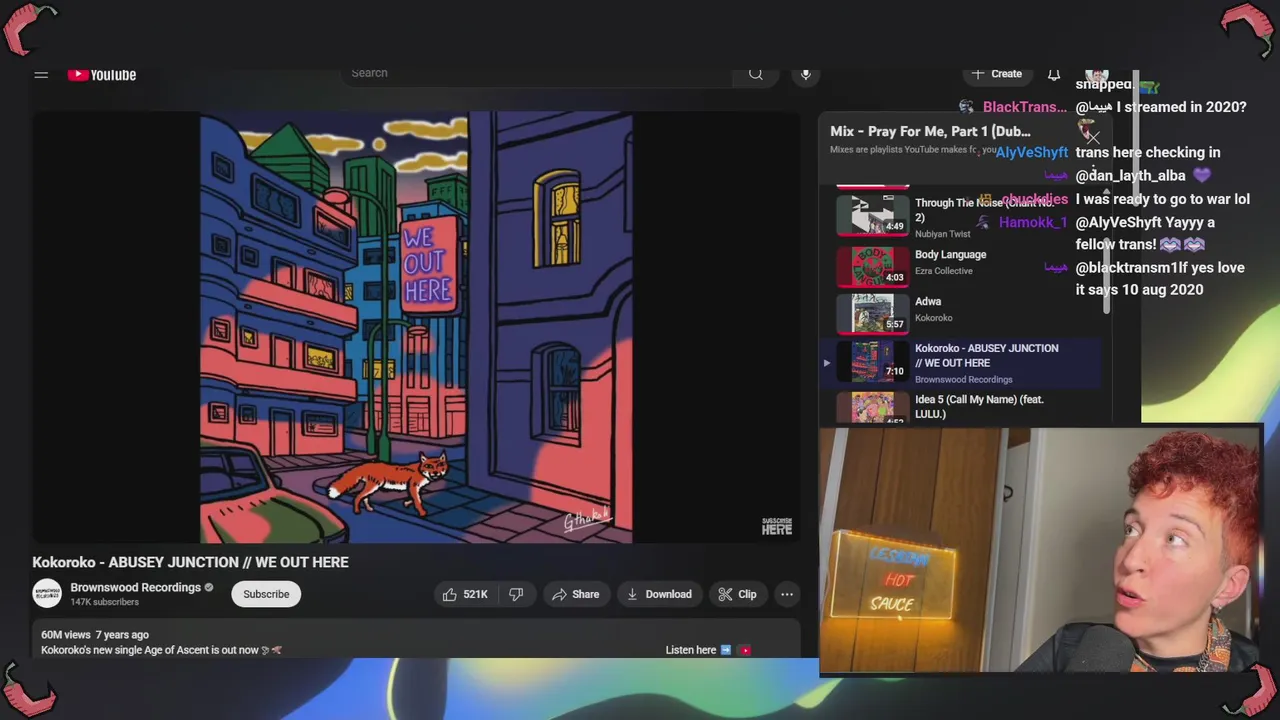Click the SUBSCRIBE HERE video watermark button

click(x=777, y=526)
